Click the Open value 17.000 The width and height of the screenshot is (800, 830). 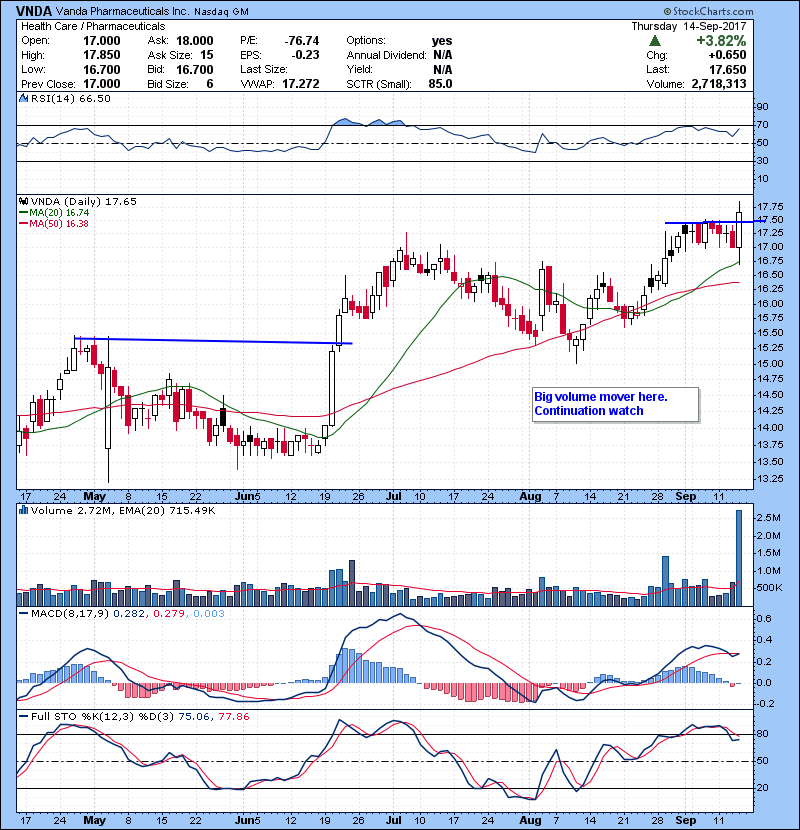(x=102, y=41)
